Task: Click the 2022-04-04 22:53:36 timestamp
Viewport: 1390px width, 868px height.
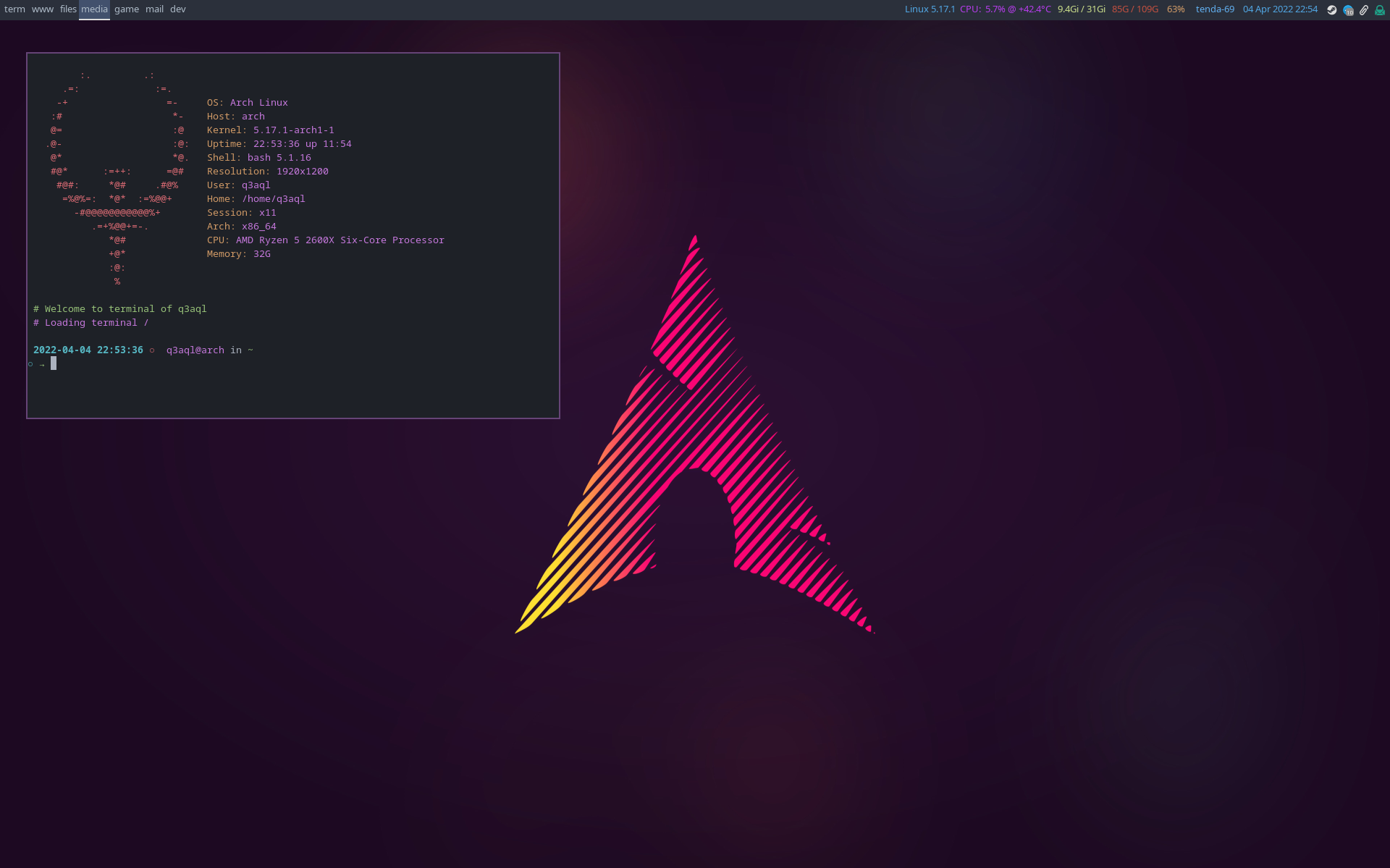Action: [x=88, y=350]
